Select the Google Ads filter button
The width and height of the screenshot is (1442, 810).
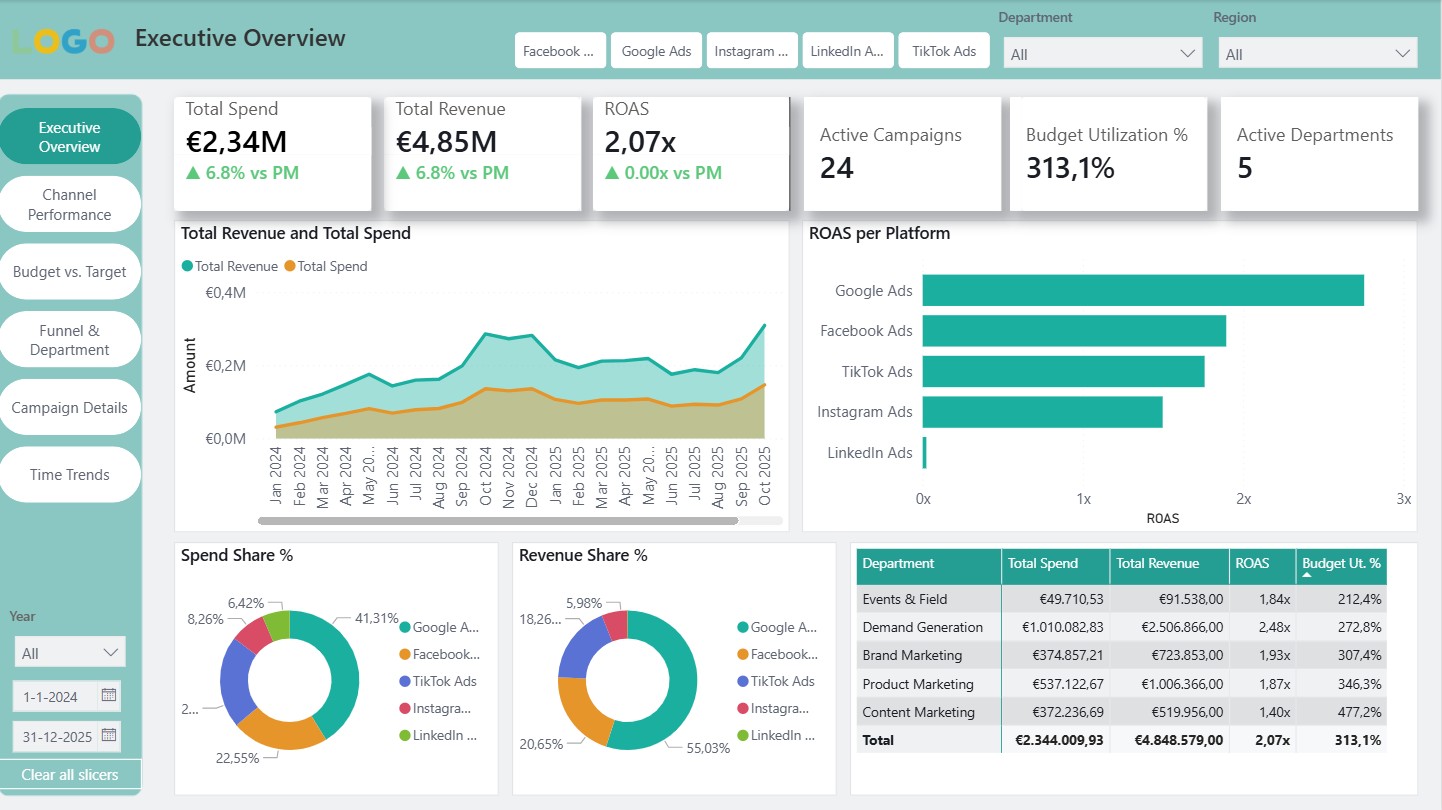(656, 50)
